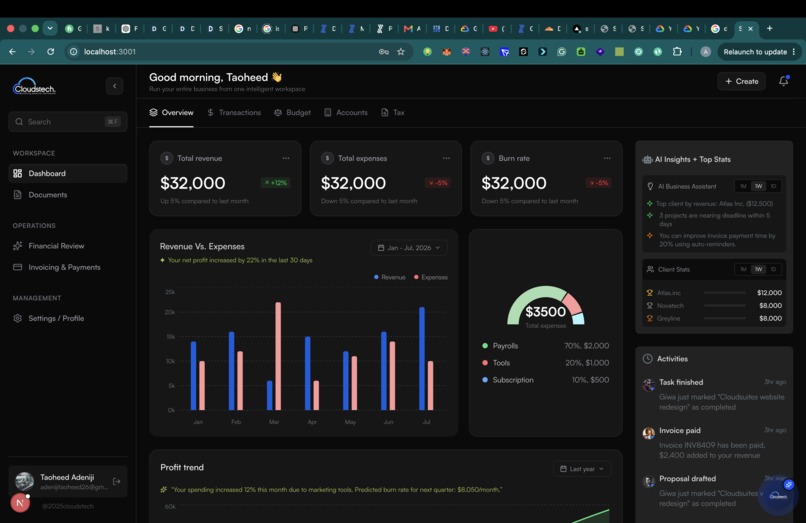Open a new browser tab
This screenshot has height=523, width=806.
click(770, 28)
